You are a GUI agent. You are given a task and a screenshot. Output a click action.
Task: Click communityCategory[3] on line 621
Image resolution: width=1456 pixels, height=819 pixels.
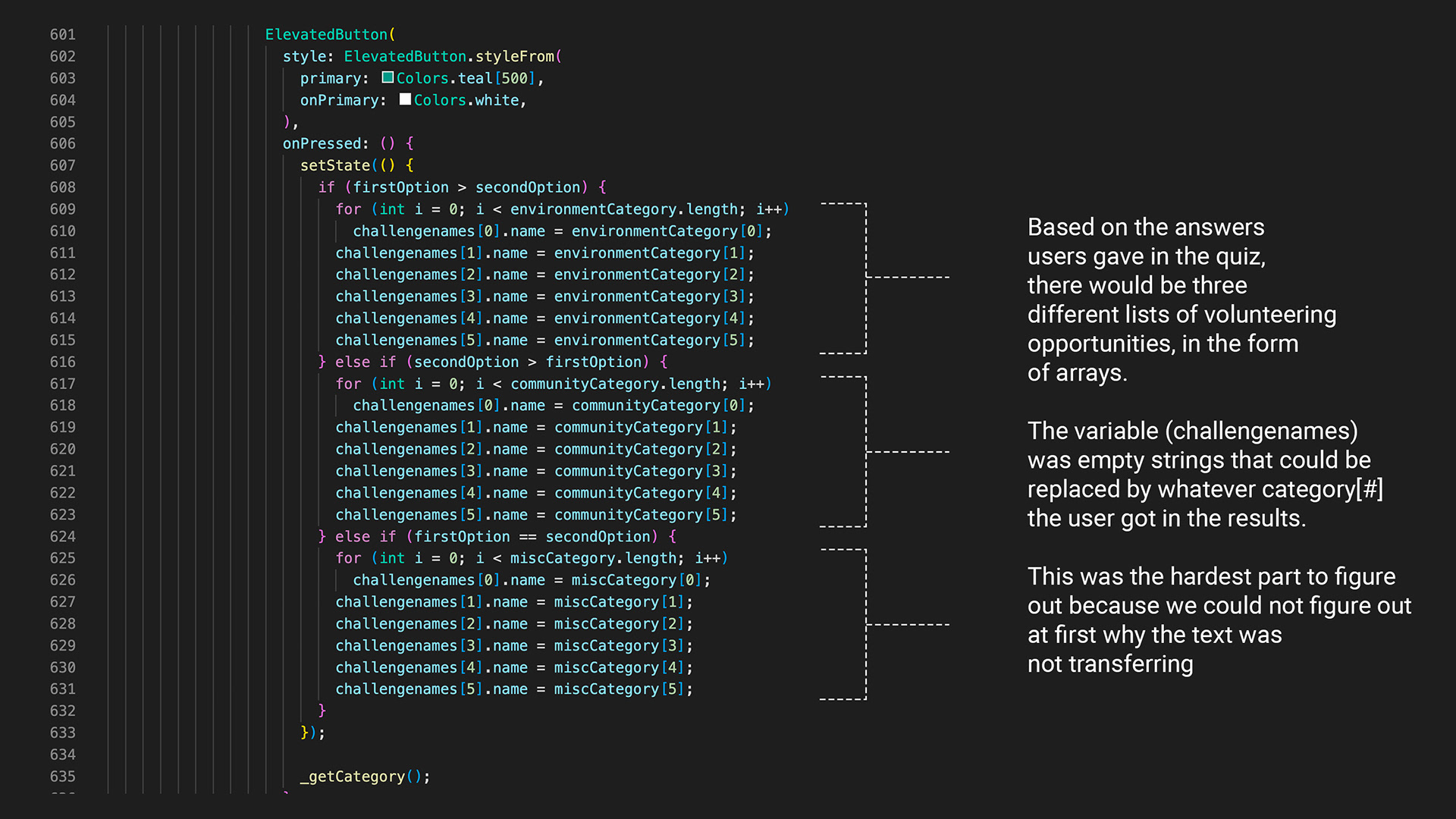[x=642, y=471]
